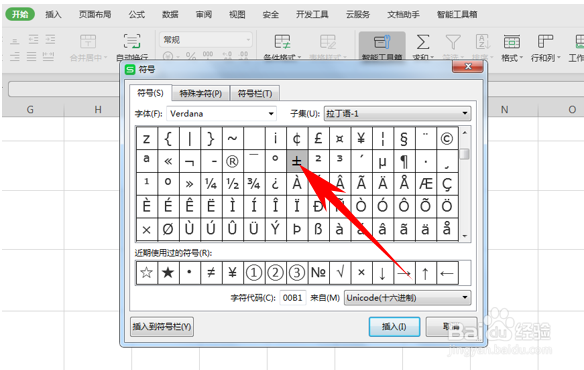The image size is (584, 370).
Task: Open the 页面布局 Page Layout tab
Action: point(95,15)
